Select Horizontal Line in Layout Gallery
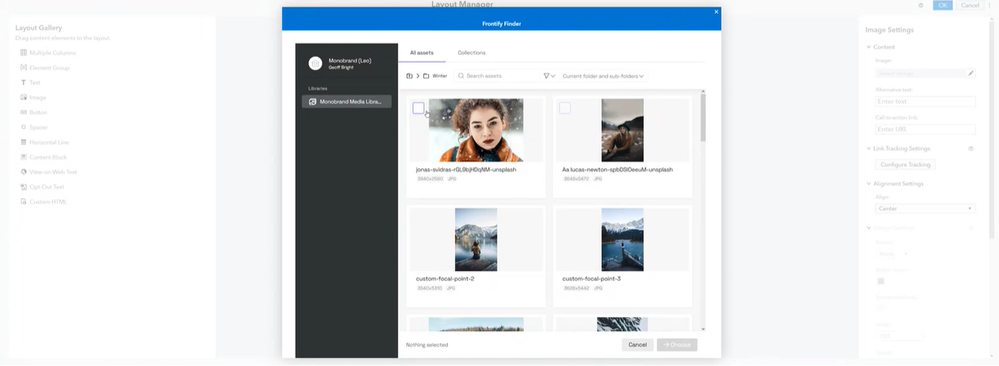999x366 pixels. coord(44,142)
